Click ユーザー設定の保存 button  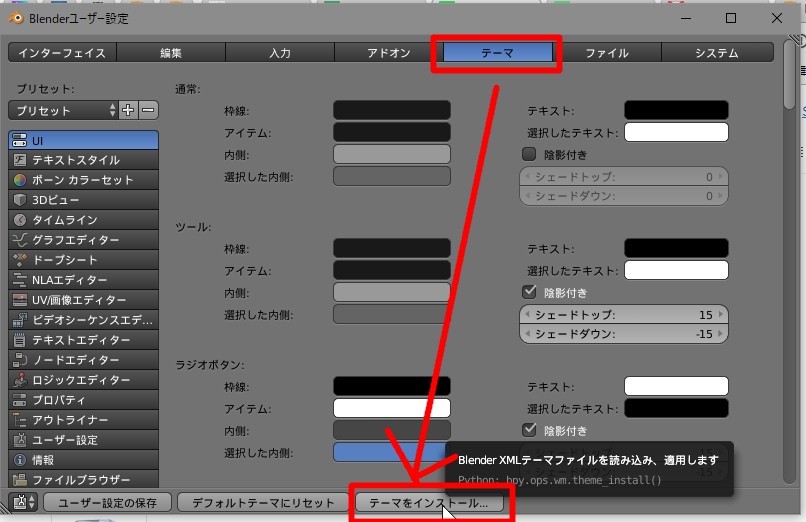click(107, 502)
